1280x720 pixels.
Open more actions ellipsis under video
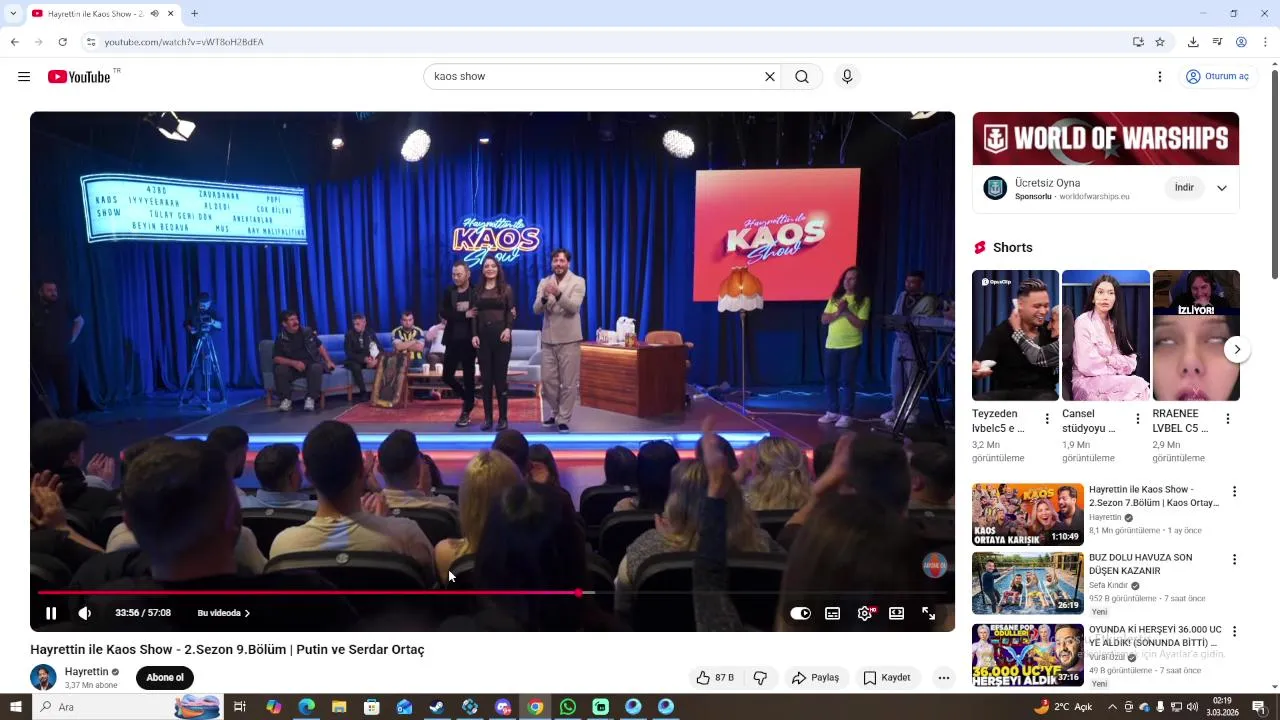tap(943, 678)
